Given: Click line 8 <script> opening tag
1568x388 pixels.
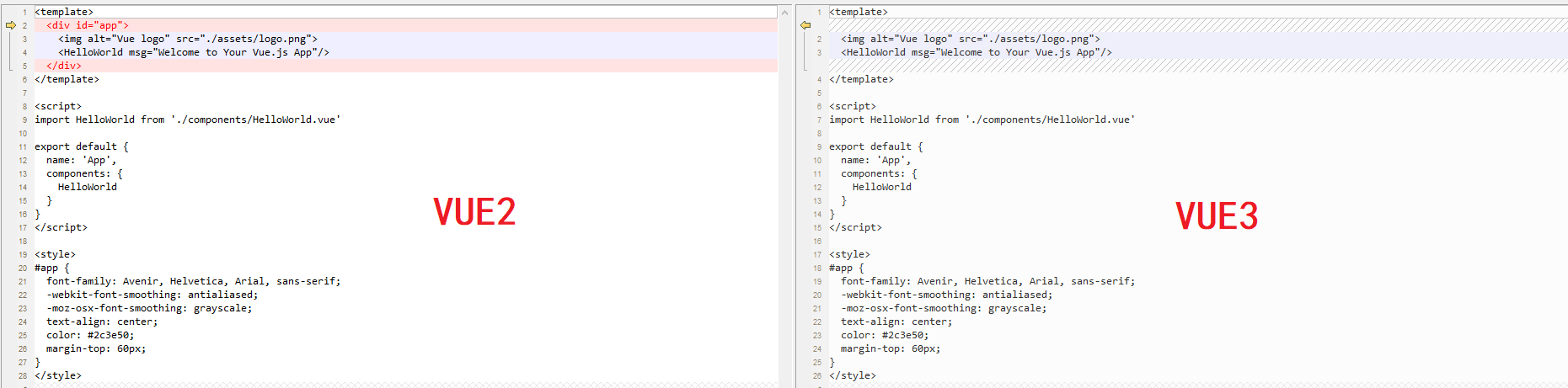Looking at the screenshot, I should point(58,106).
